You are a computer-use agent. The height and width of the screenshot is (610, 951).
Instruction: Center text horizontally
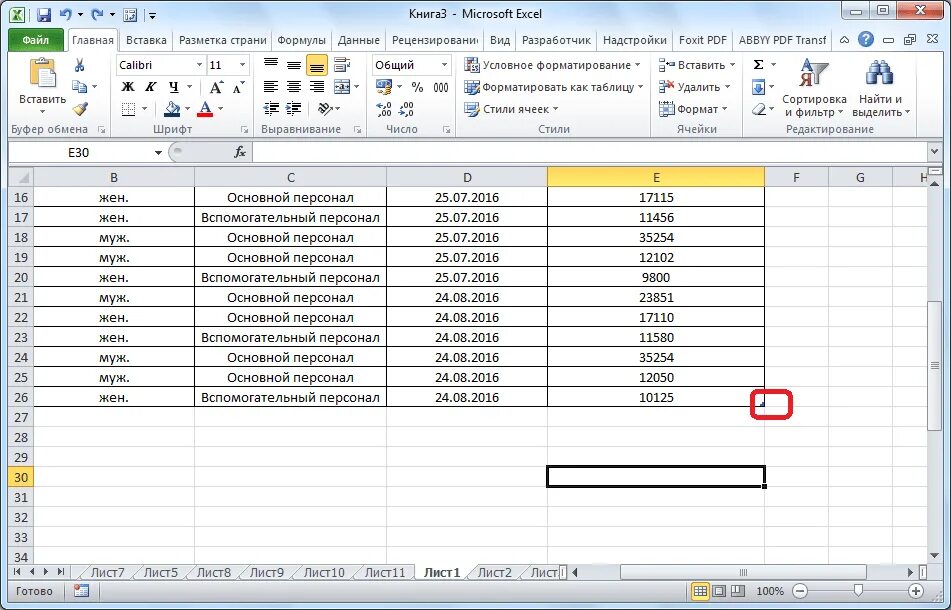click(294, 87)
